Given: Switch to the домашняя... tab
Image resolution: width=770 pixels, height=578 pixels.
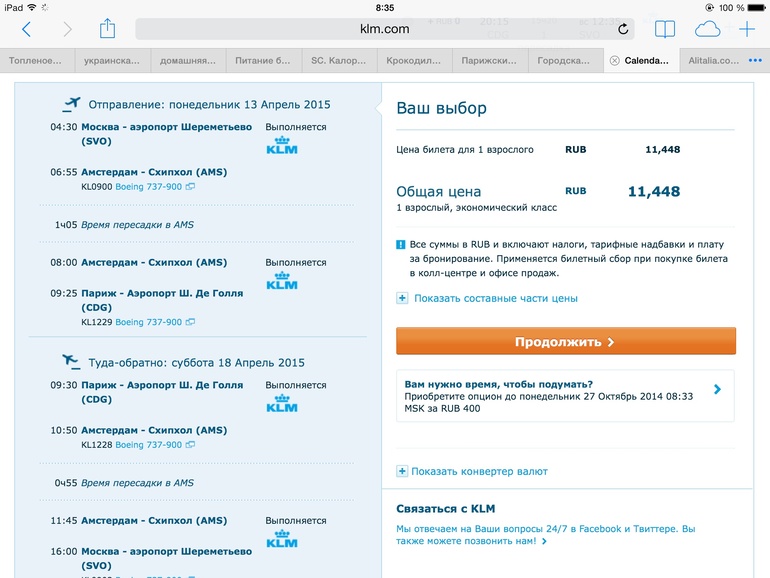Looking at the screenshot, I should point(188,60).
